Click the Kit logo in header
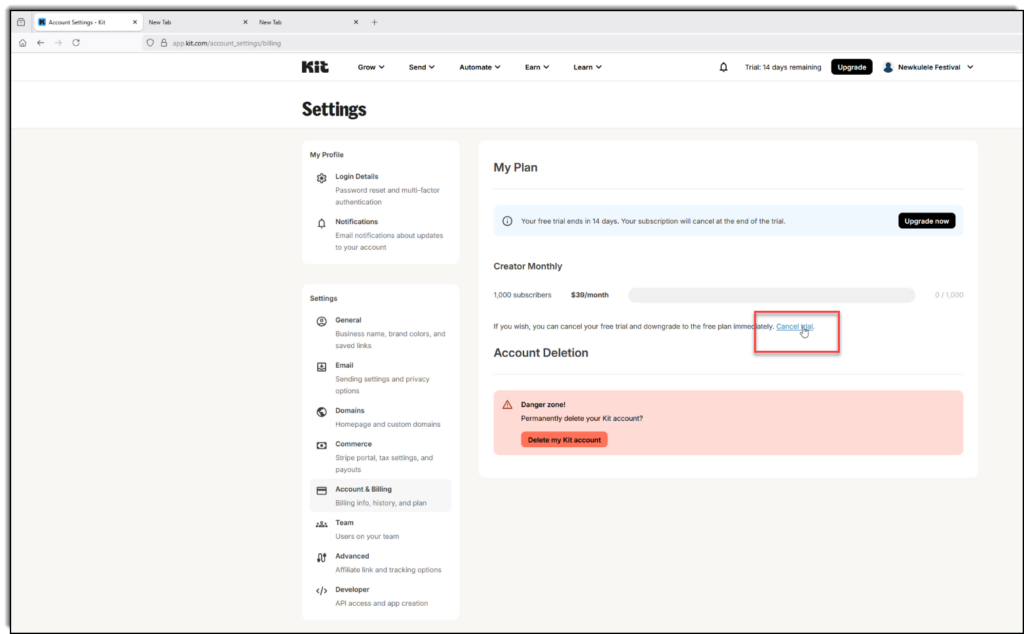1024x634 pixels. tap(314, 67)
